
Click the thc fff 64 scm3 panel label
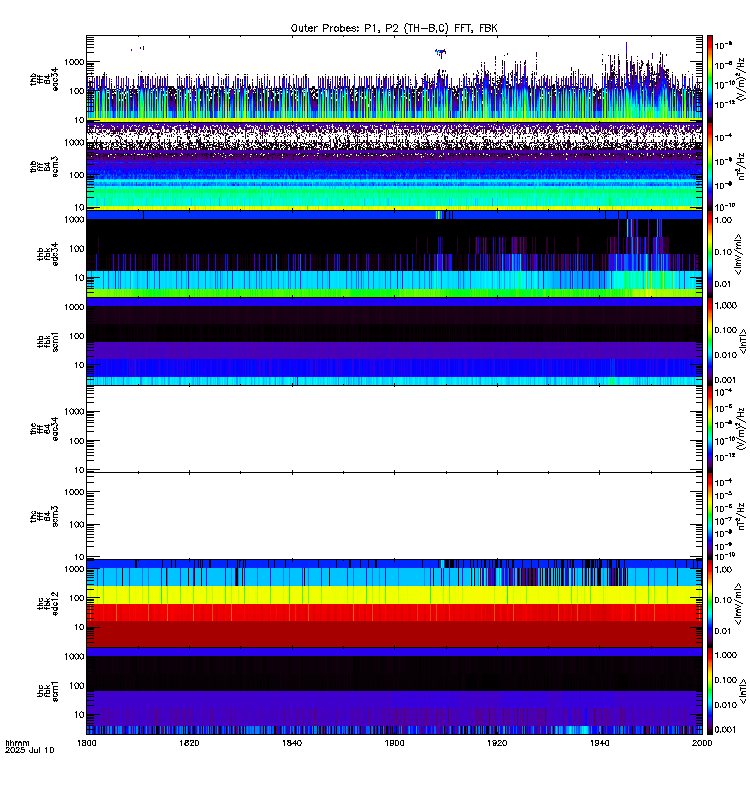44,516
